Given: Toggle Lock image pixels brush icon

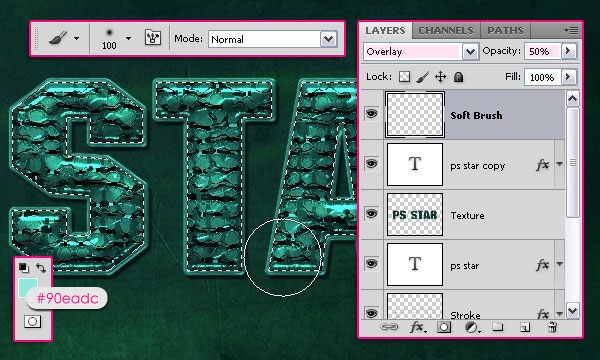Looking at the screenshot, I should click(x=422, y=77).
